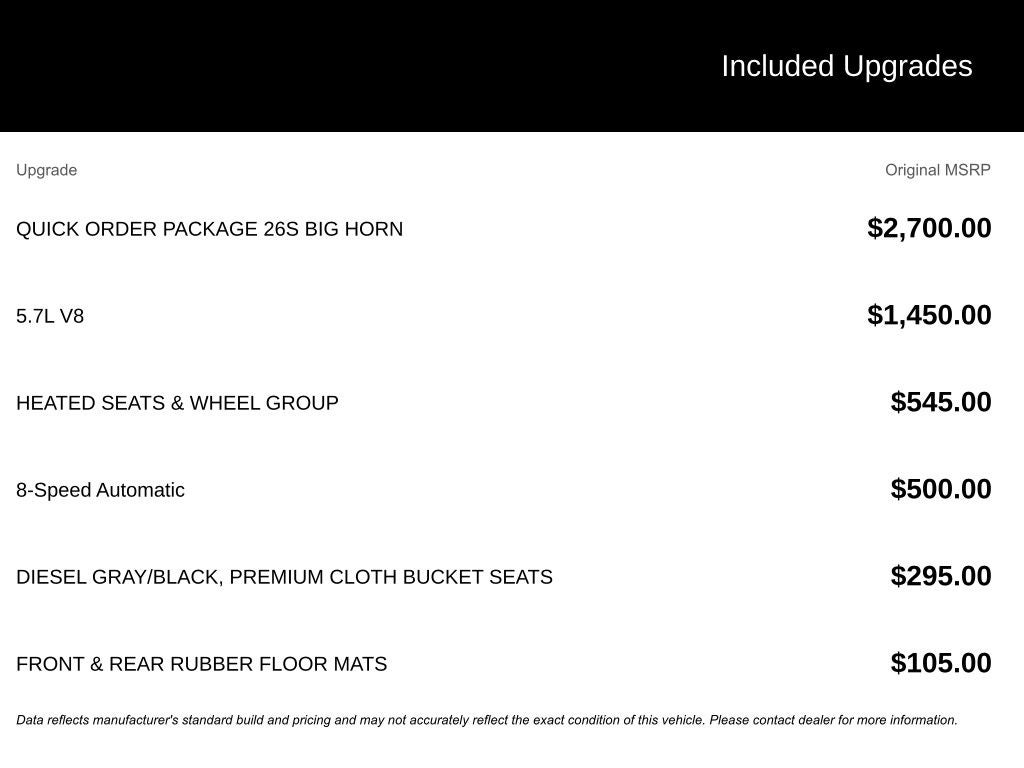Choose the Heated Seats & Wheel Group upgrade
This screenshot has height=768, width=1024.
pos(177,403)
